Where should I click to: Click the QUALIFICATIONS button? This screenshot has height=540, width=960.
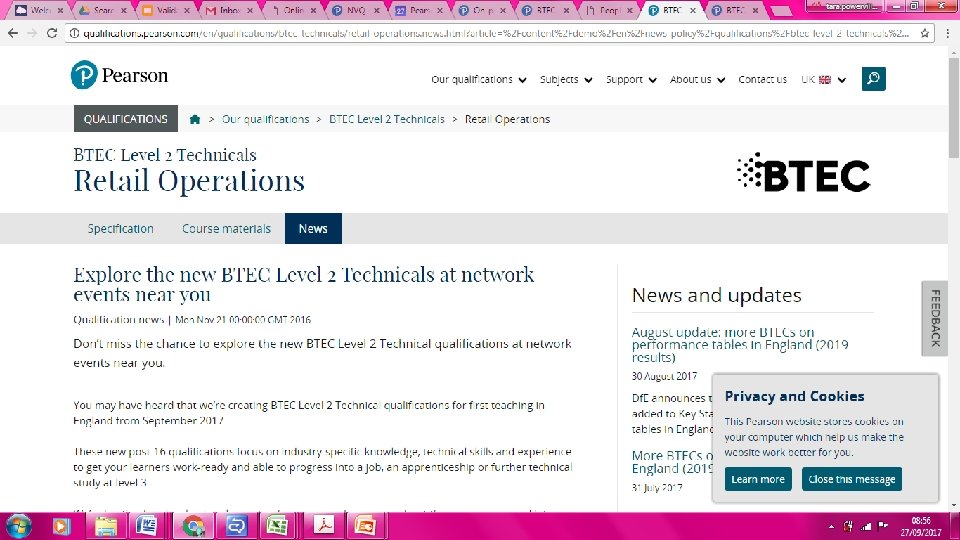click(x=126, y=119)
